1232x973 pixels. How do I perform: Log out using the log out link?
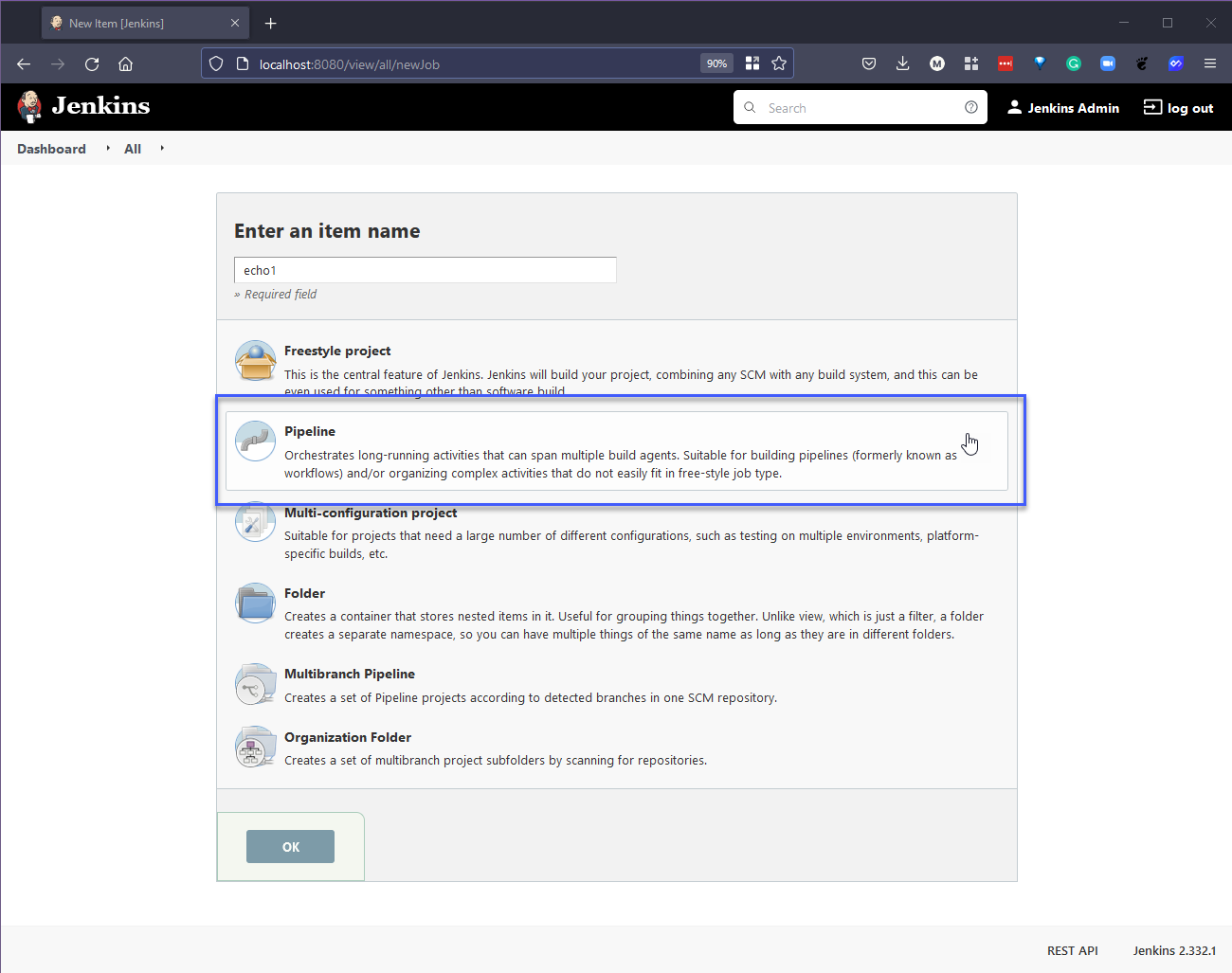coord(1178,108)
